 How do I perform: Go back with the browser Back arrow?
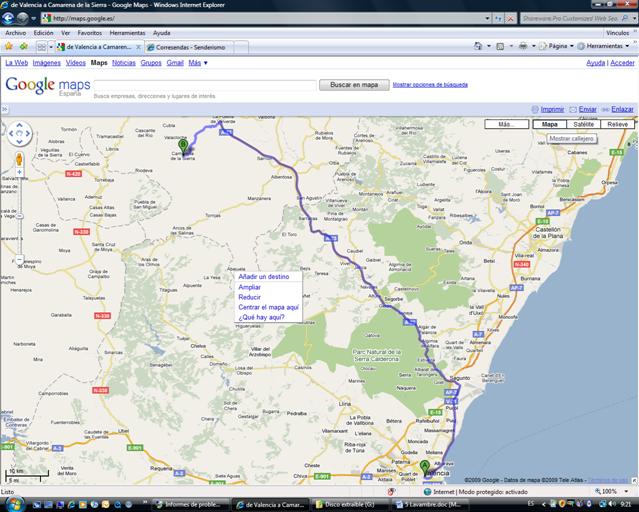[8, 18]
